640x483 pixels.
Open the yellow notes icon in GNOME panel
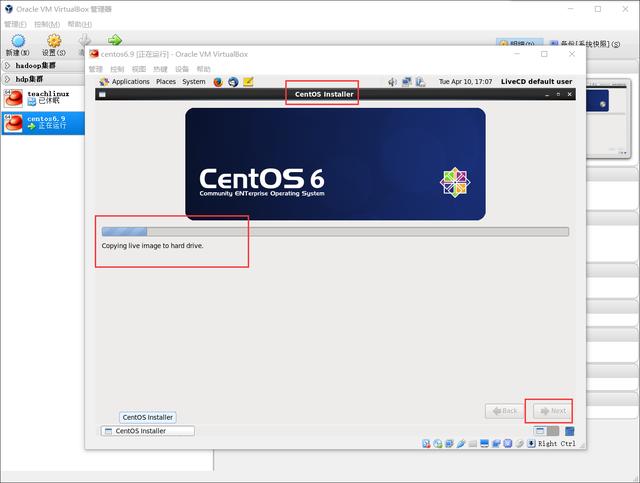coord(248,82)
